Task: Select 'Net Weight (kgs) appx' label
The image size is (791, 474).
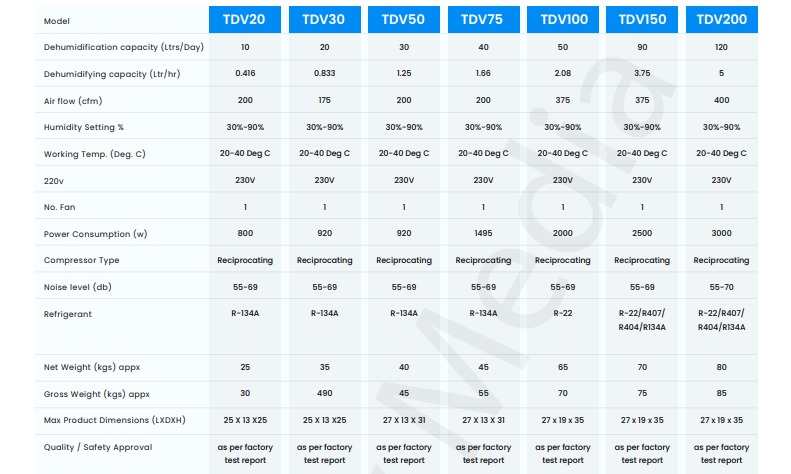Action: [92, 368]
